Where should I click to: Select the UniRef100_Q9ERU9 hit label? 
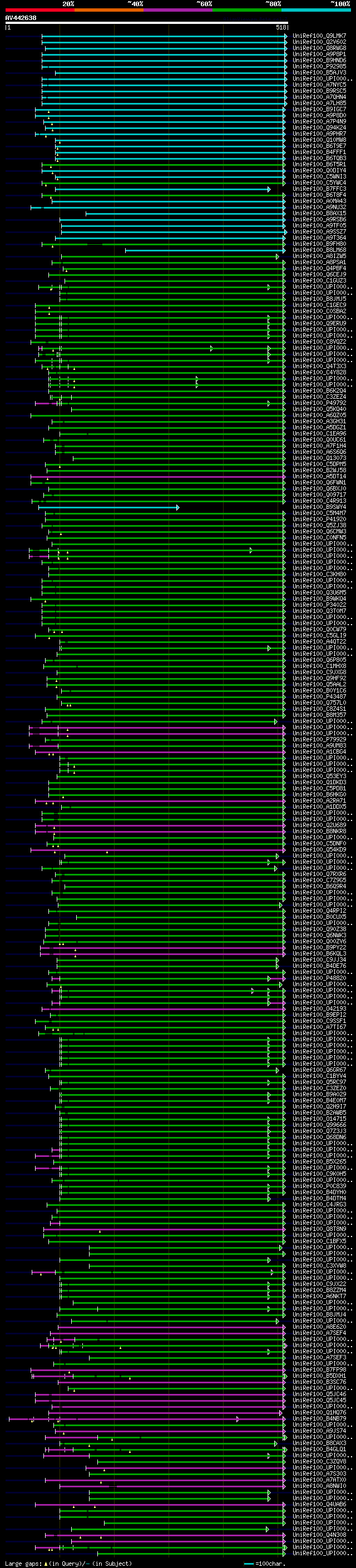click(x=319, y=324)
